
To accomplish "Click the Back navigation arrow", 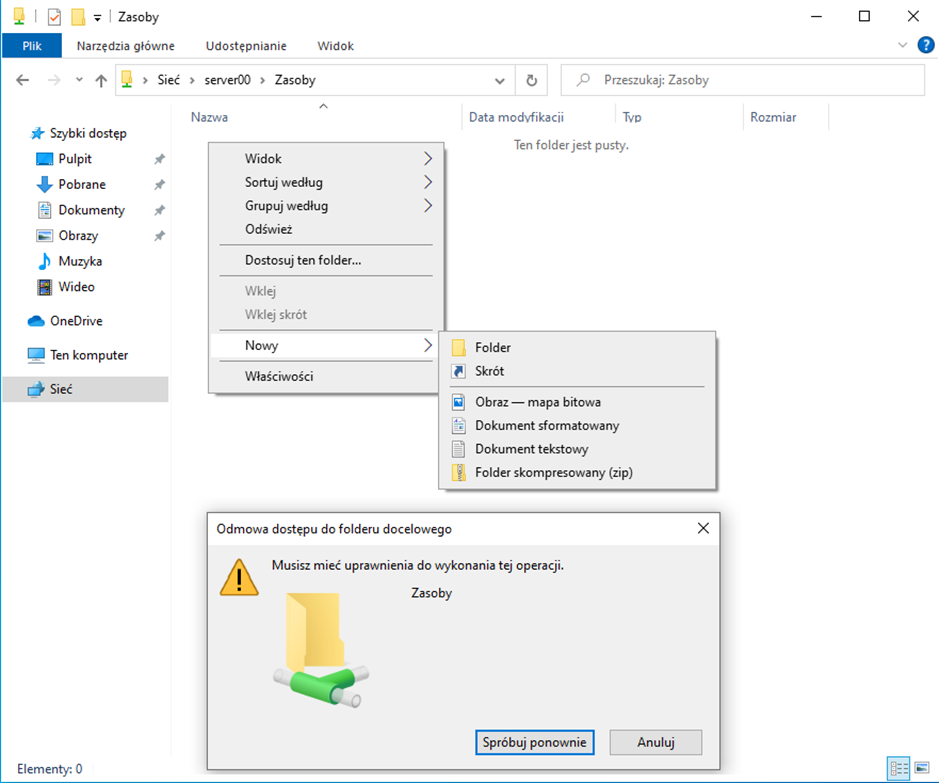I will [x=23, y=81].
